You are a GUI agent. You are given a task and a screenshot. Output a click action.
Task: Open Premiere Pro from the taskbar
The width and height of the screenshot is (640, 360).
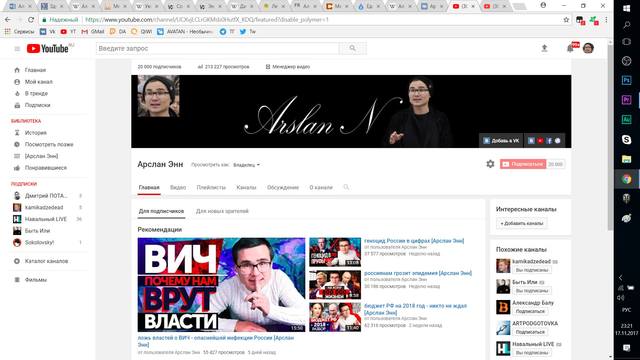(x=627, y=100)
